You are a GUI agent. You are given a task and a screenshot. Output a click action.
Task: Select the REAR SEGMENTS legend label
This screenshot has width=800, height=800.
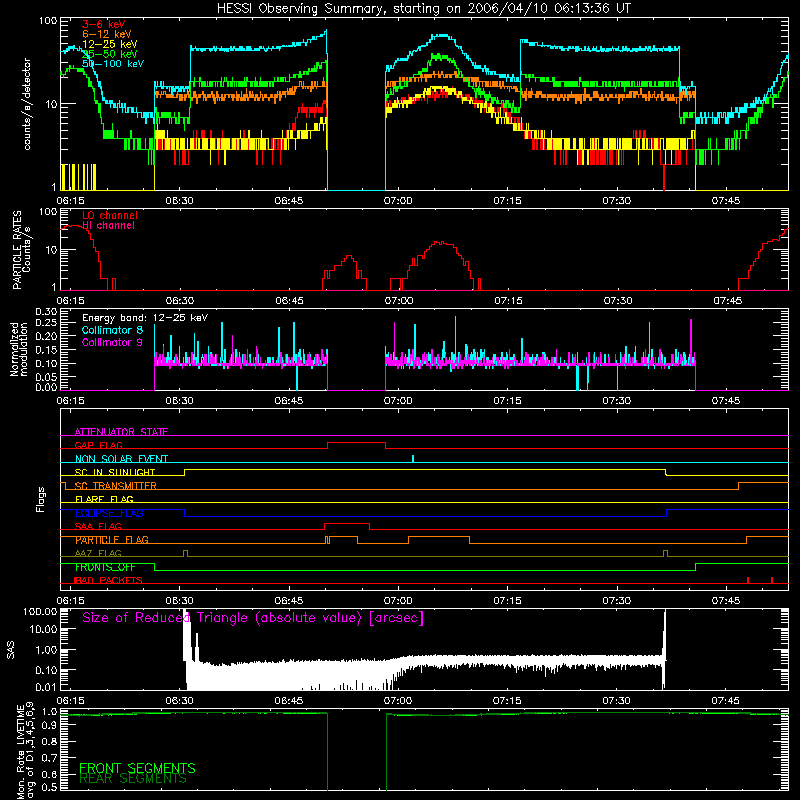click(133, 779)
